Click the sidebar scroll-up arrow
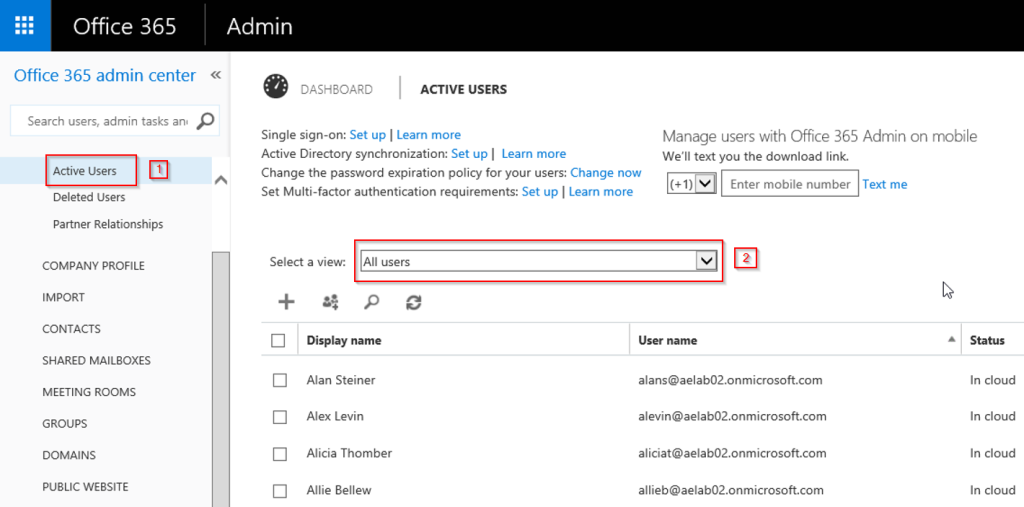 click(221, 179)
